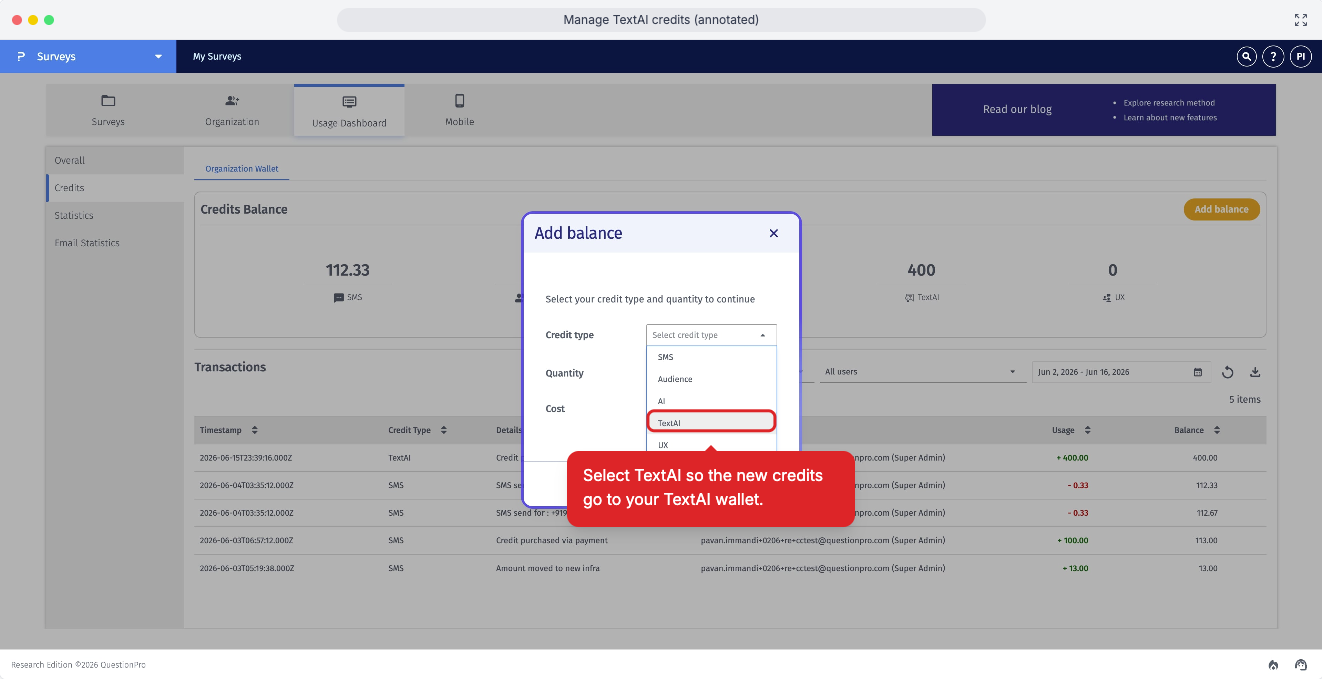Click the flame icon in footer
This screenshot has height=679, width=1322.
(1273, 664)
